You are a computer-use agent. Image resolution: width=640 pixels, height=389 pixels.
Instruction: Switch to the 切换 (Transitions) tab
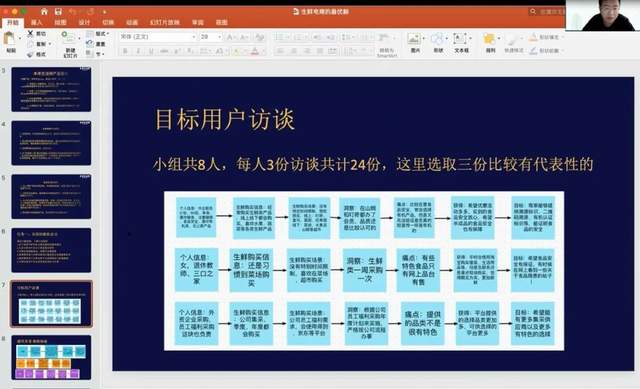[108, 22]
